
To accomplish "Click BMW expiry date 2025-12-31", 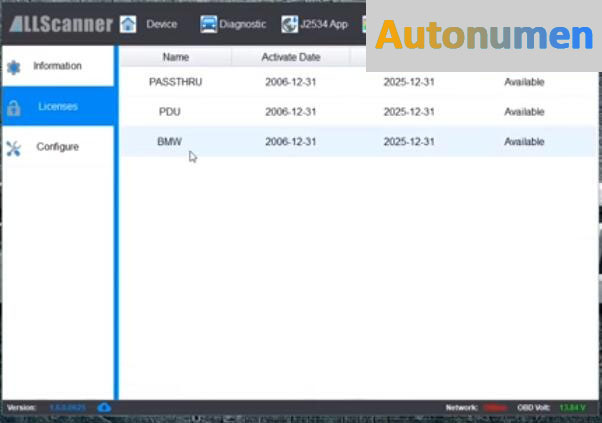I will pos(409,142).
